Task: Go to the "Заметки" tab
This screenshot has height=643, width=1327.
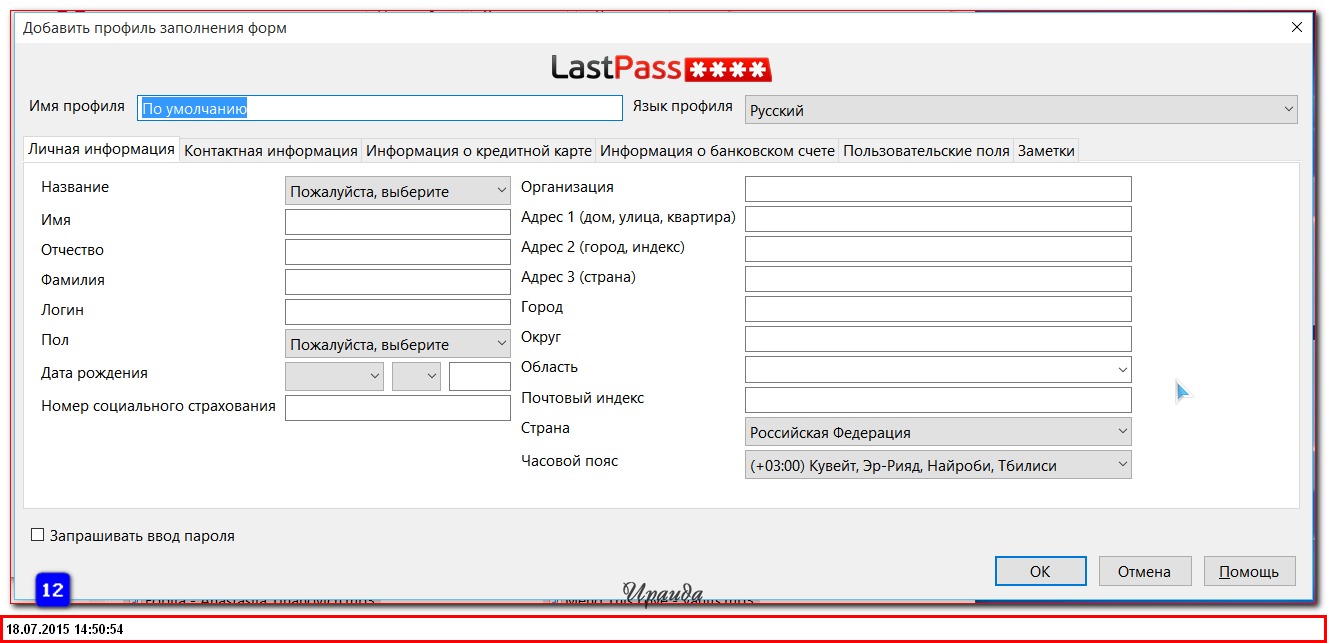Action: click(1046, 150)
